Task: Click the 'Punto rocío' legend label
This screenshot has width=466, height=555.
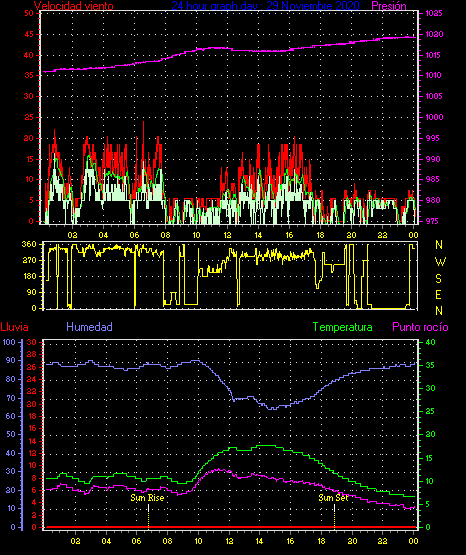Action: 420,327
